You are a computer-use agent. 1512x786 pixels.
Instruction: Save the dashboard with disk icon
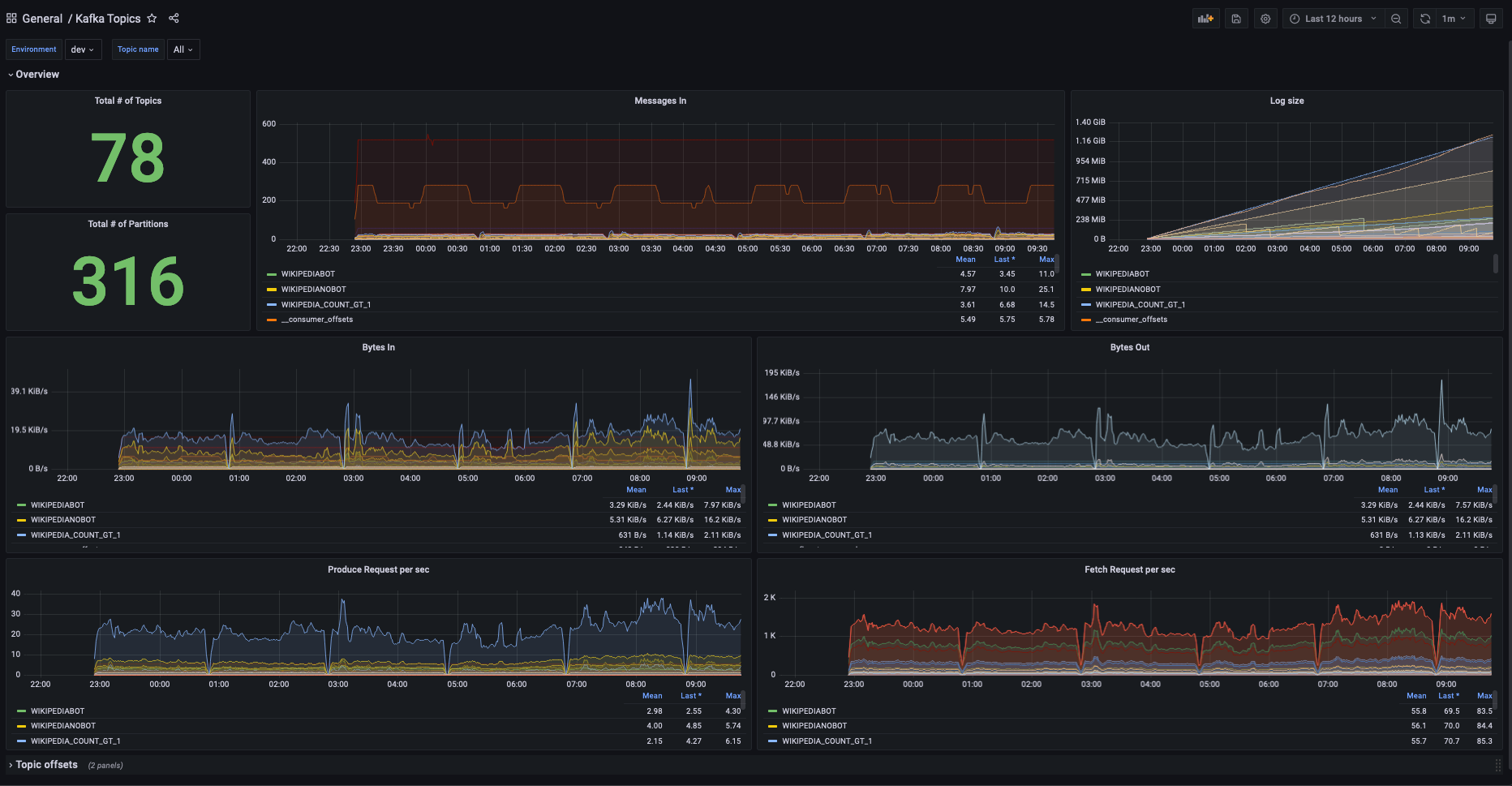coord(1236,19)
